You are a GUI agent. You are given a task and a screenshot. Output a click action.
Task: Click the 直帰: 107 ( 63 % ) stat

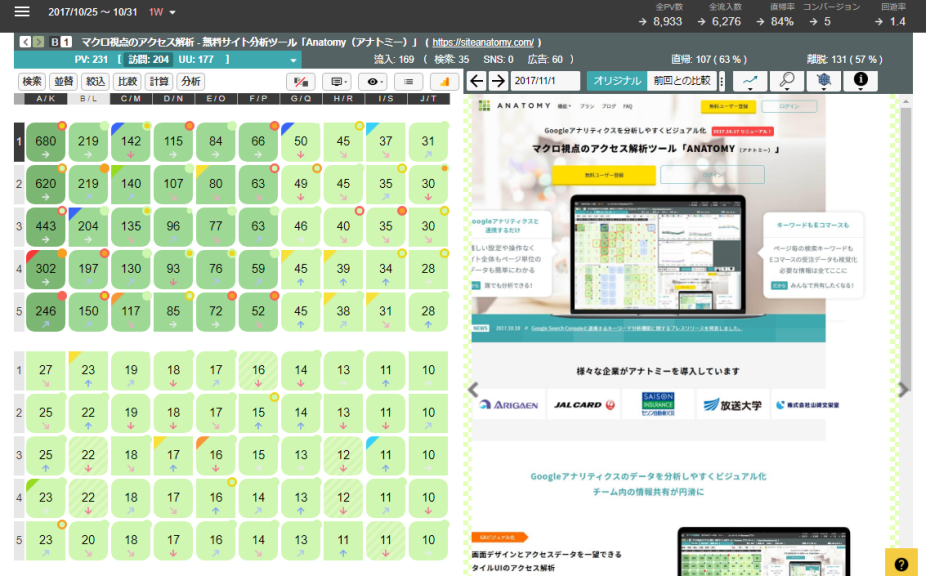pos(709,60)
